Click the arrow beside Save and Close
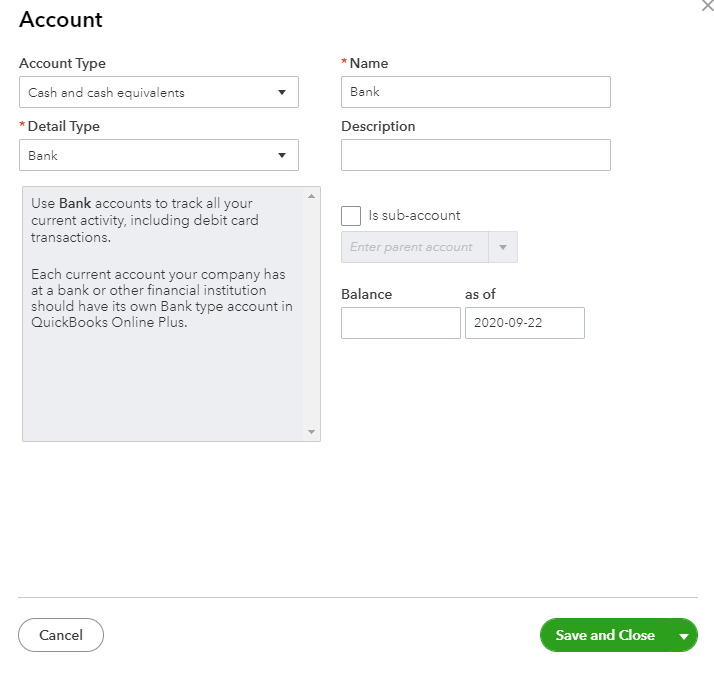The height and width of the screenshot is (677, 714). click(x=684, y=636)
